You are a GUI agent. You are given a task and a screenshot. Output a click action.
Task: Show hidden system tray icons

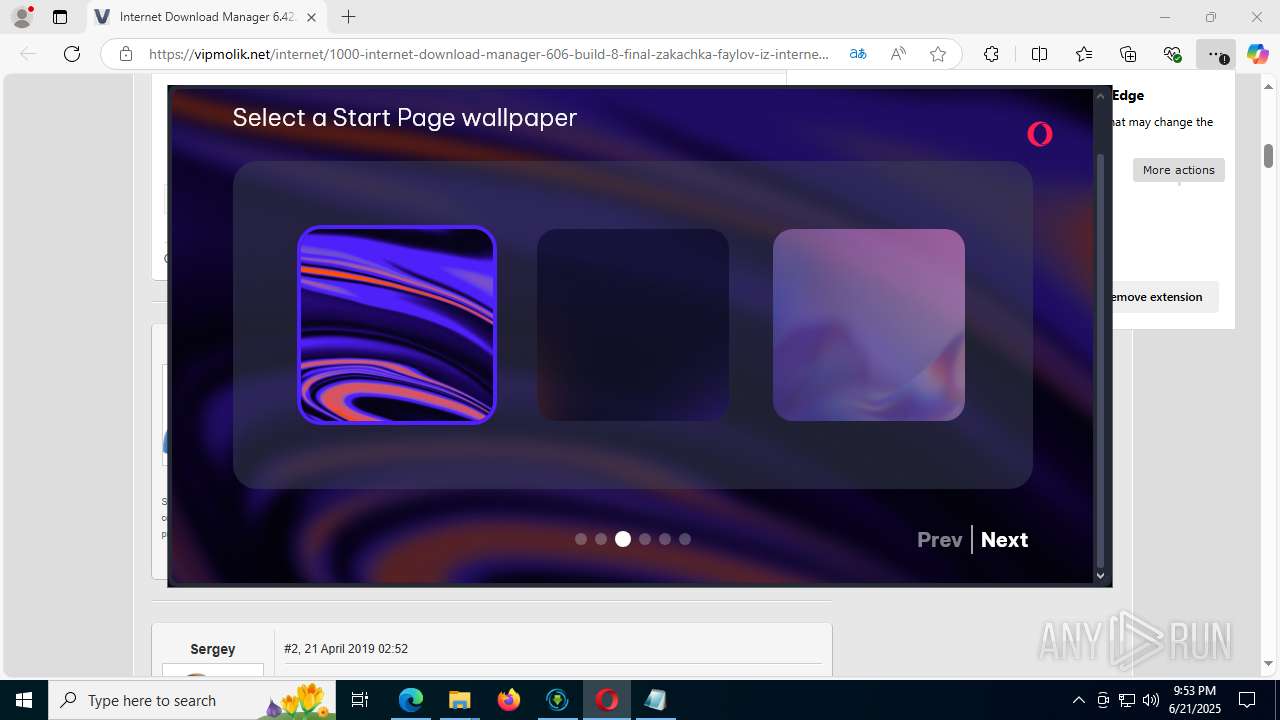click(1078, 700)
